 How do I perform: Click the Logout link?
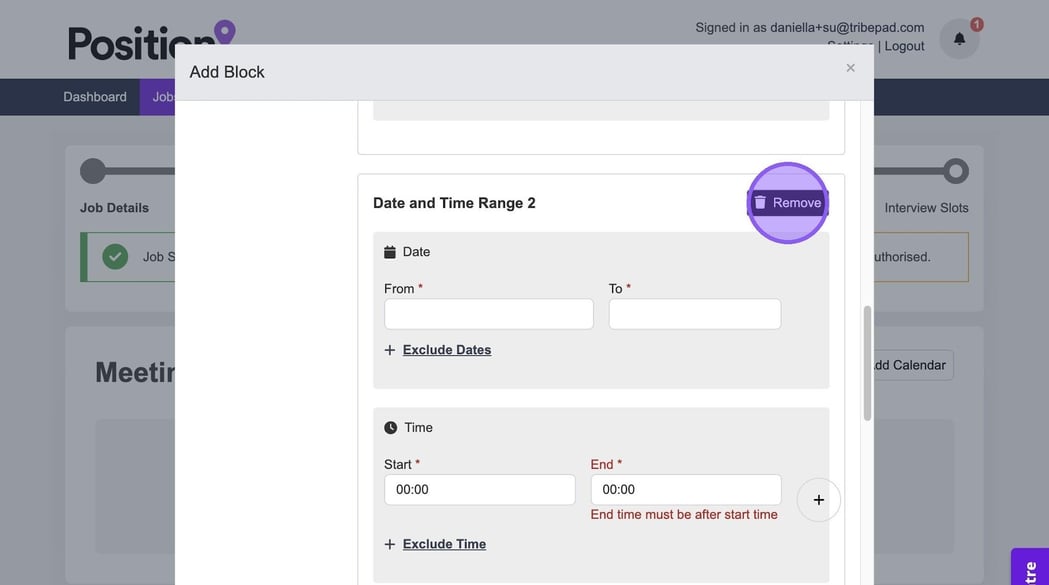tap(904, 46)
